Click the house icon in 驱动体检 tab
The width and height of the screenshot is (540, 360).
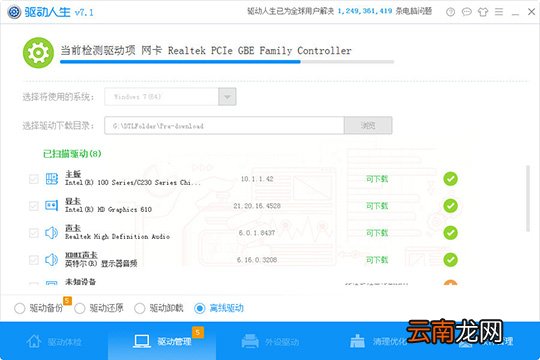coord(34,341)
